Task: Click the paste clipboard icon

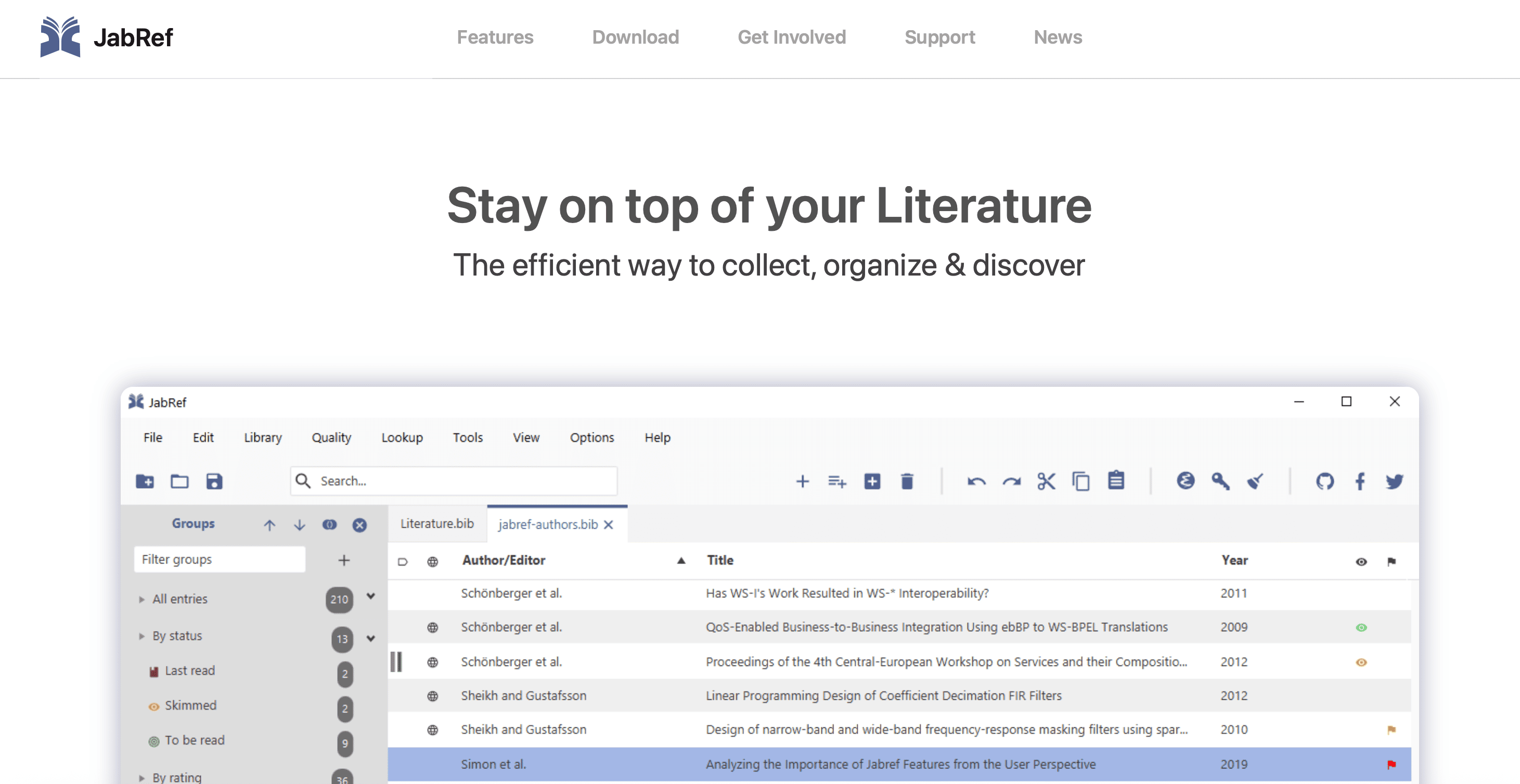Action: (x=1116, y=481)
